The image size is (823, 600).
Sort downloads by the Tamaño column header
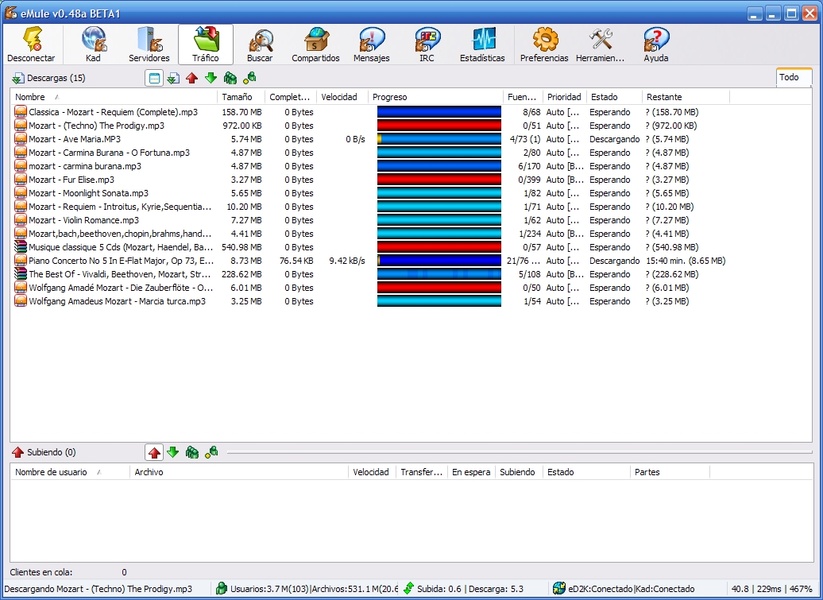[241, 97]
